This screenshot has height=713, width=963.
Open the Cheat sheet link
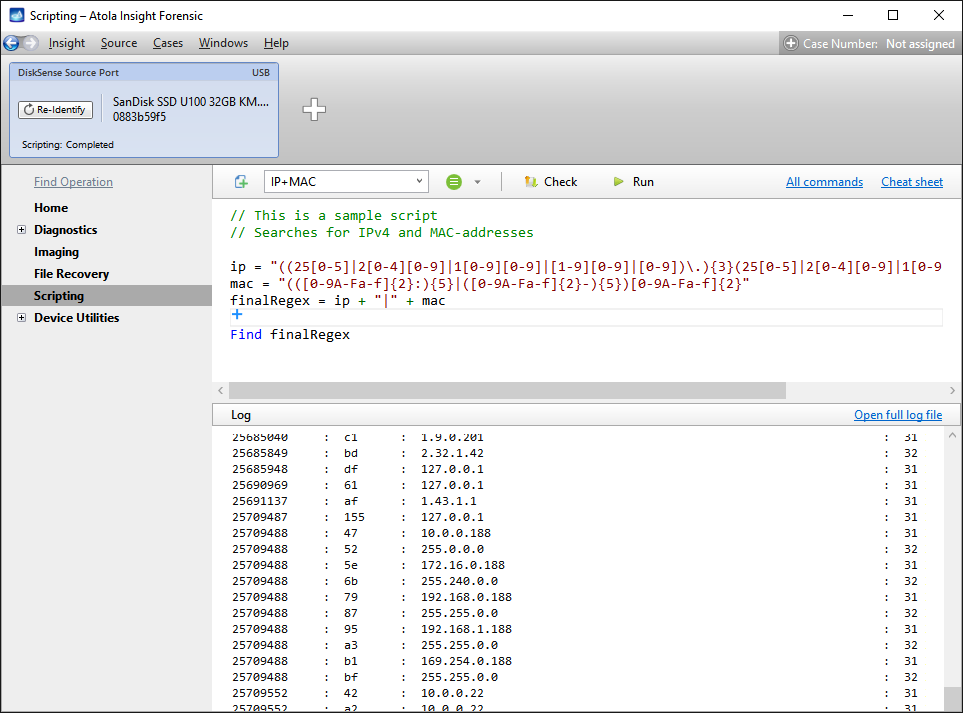911,182
